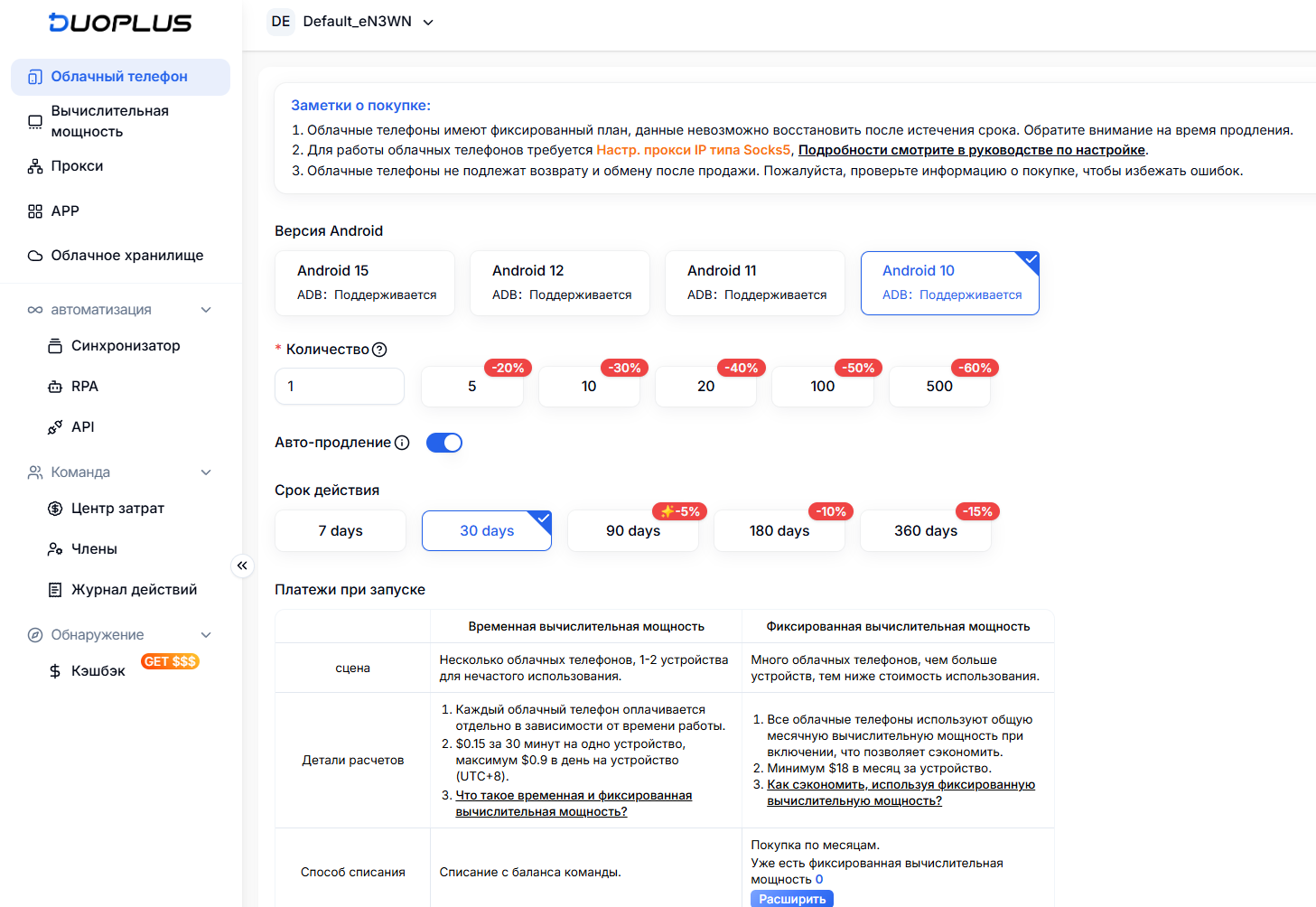
Task: Collapse the Обнаружение section chevron
Action: click(206, 635)
